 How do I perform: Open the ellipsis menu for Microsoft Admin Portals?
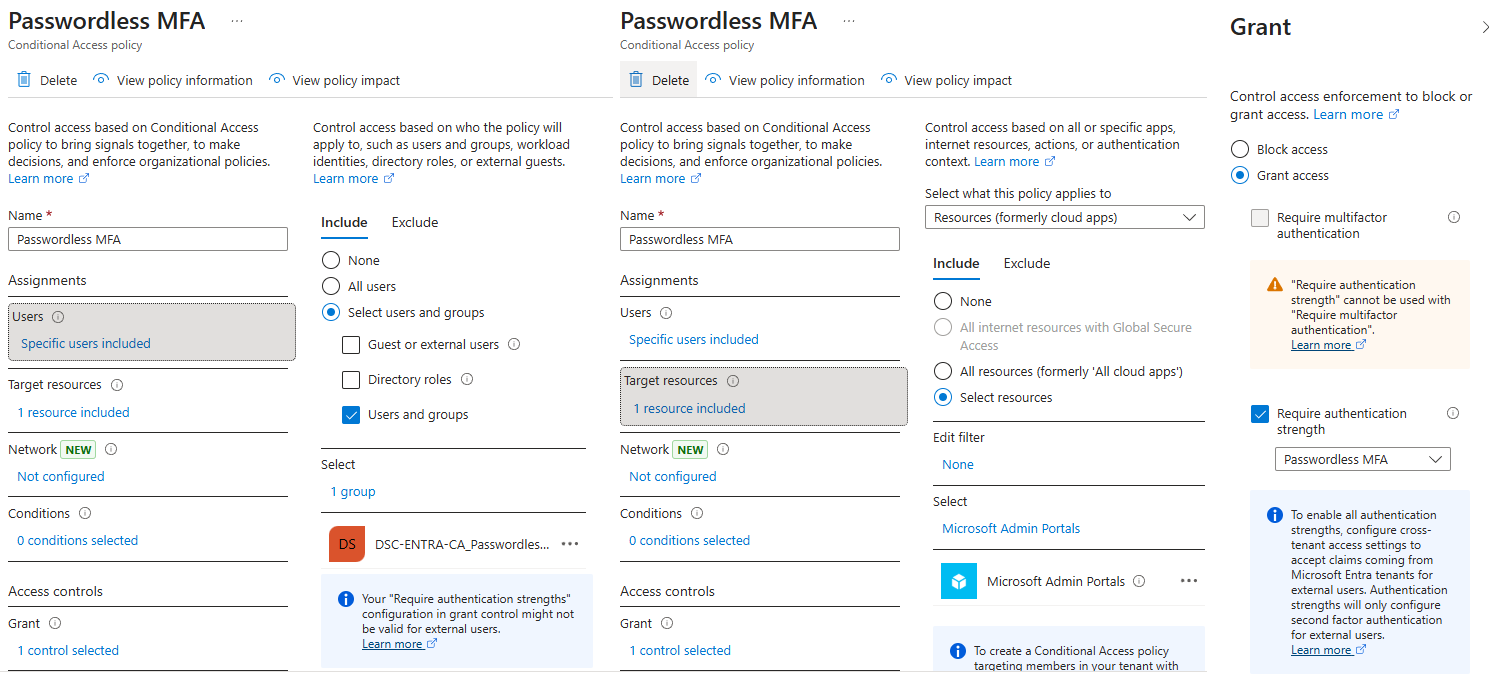1188,581
